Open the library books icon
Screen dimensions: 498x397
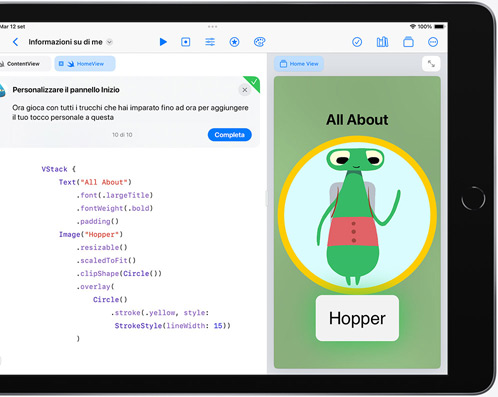tap(382, 42)
